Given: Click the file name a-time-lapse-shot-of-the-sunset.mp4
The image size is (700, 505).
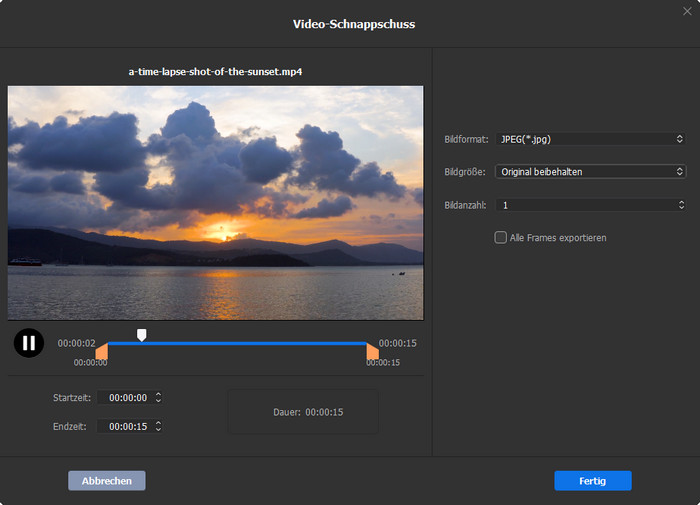Looking at the screenshot, I should point(215,71).
